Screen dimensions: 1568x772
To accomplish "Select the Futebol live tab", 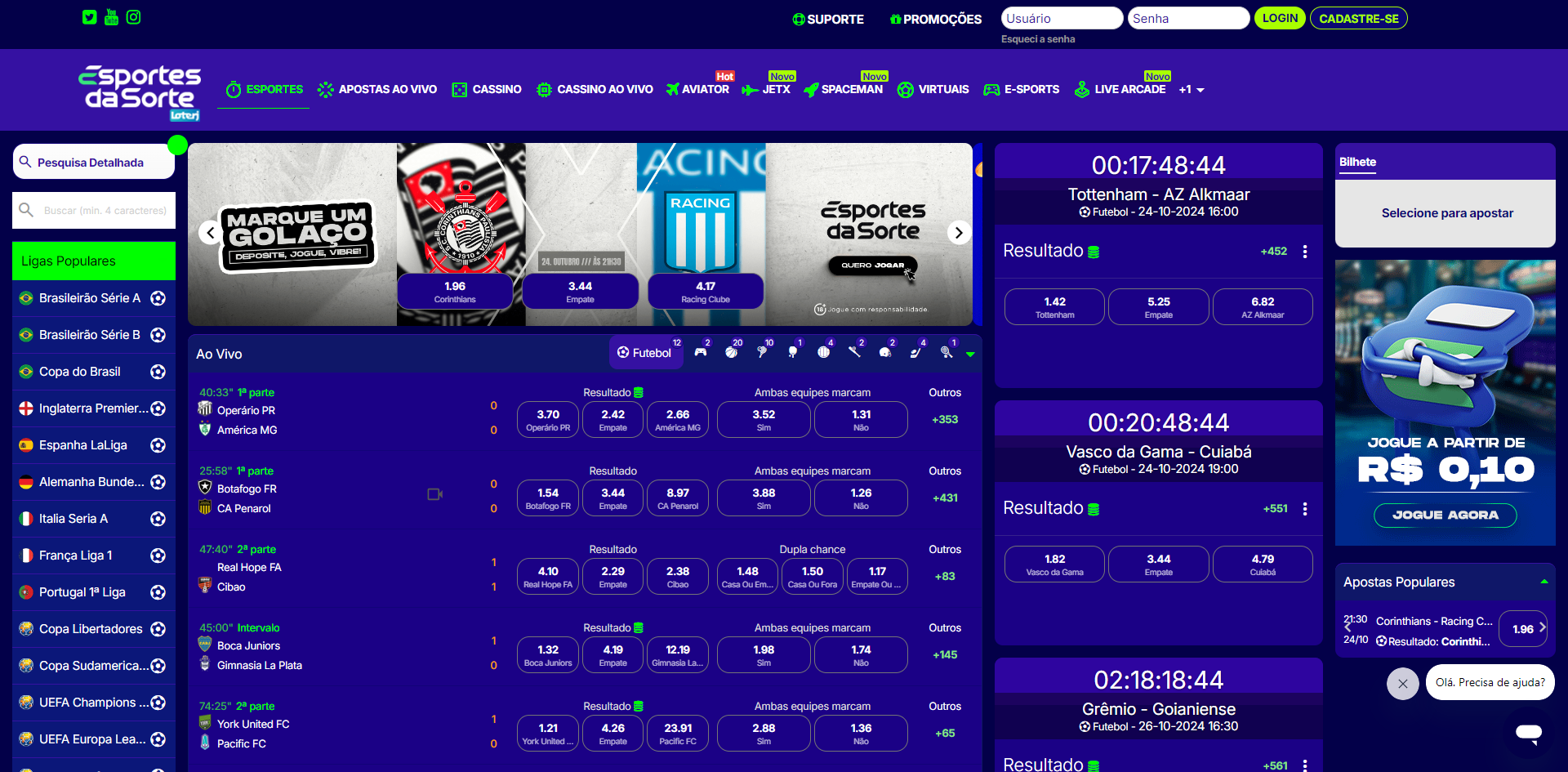I will coord(645,352).
